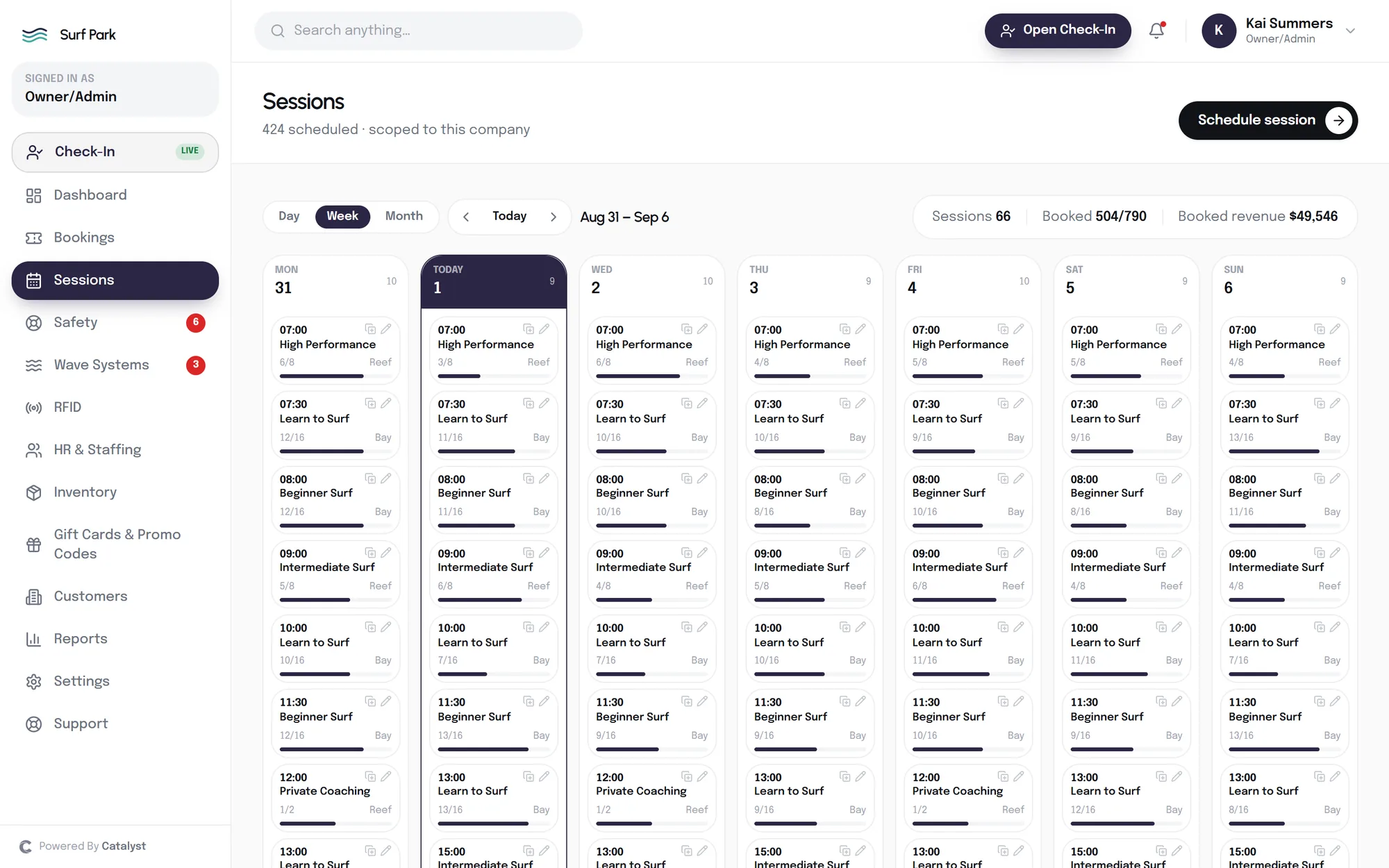Click Sunday 08:00 Beginner Surf capacity bar
Image resolution: width=1389 pixels, height=868 pixels.
click(x=1285, y=526)
